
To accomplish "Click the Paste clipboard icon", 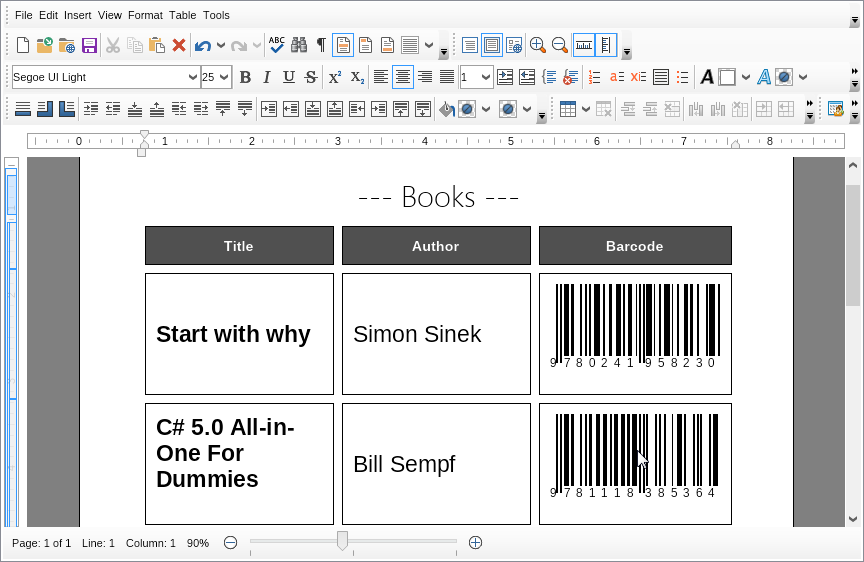I will point(157,45).
